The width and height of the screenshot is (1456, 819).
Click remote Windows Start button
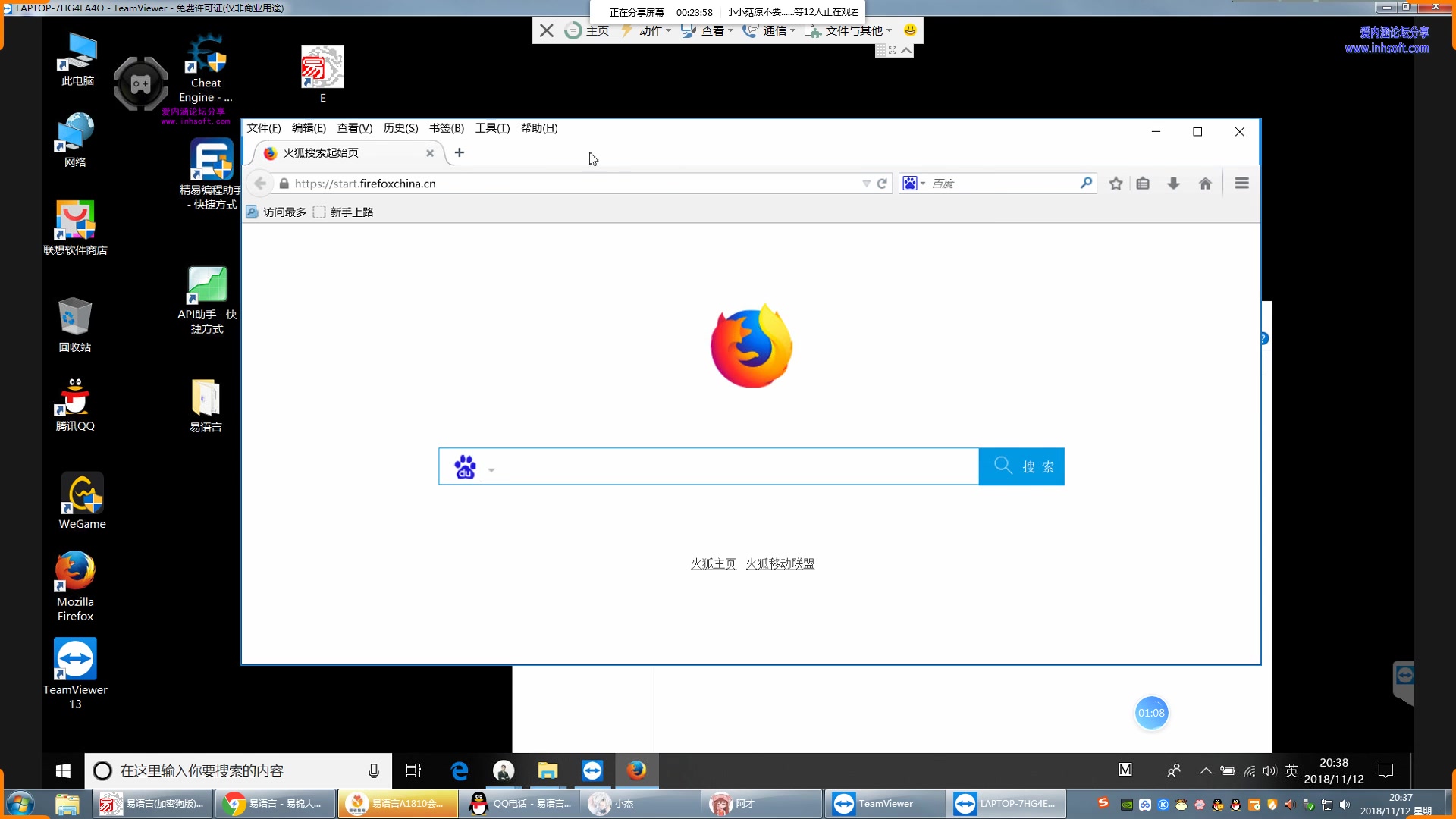(x=63, y=770)
